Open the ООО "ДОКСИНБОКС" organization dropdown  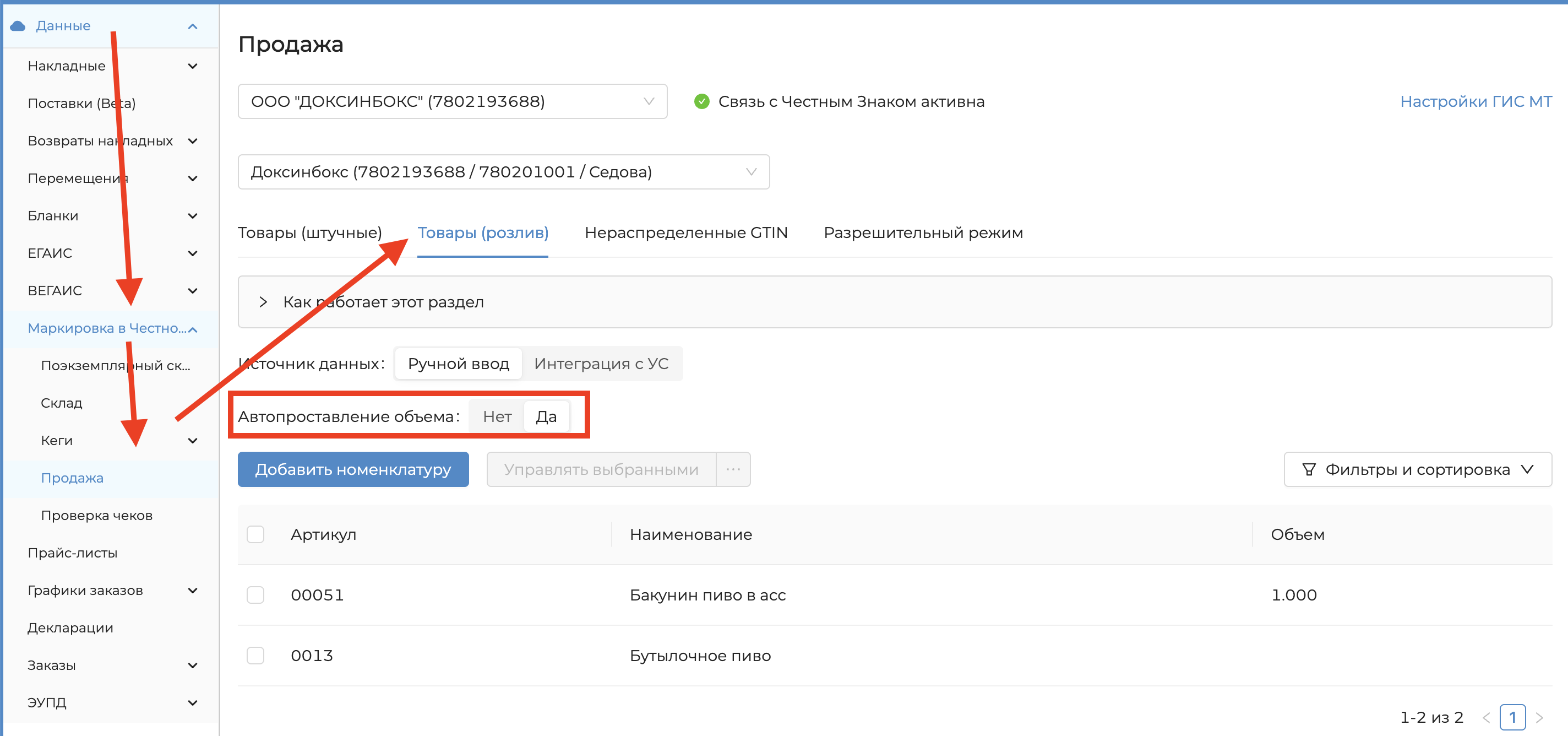point(451,101)
